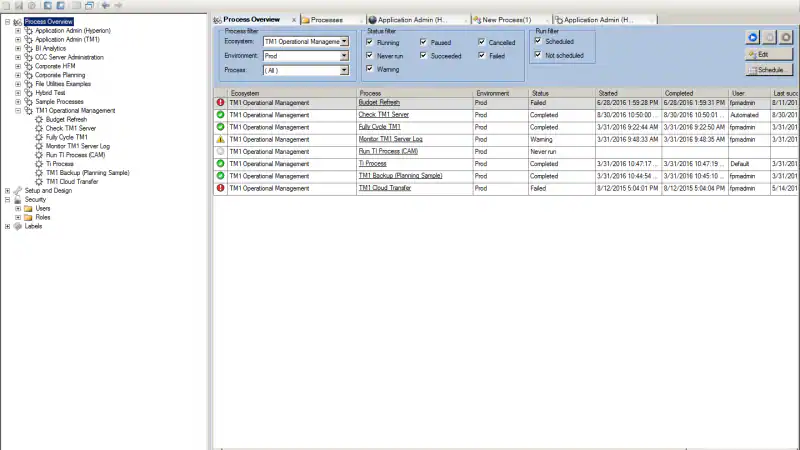The image size is (800, 450).
Task: Click the back navigation arrow in toolbar
Action: [x=106, y=5]
